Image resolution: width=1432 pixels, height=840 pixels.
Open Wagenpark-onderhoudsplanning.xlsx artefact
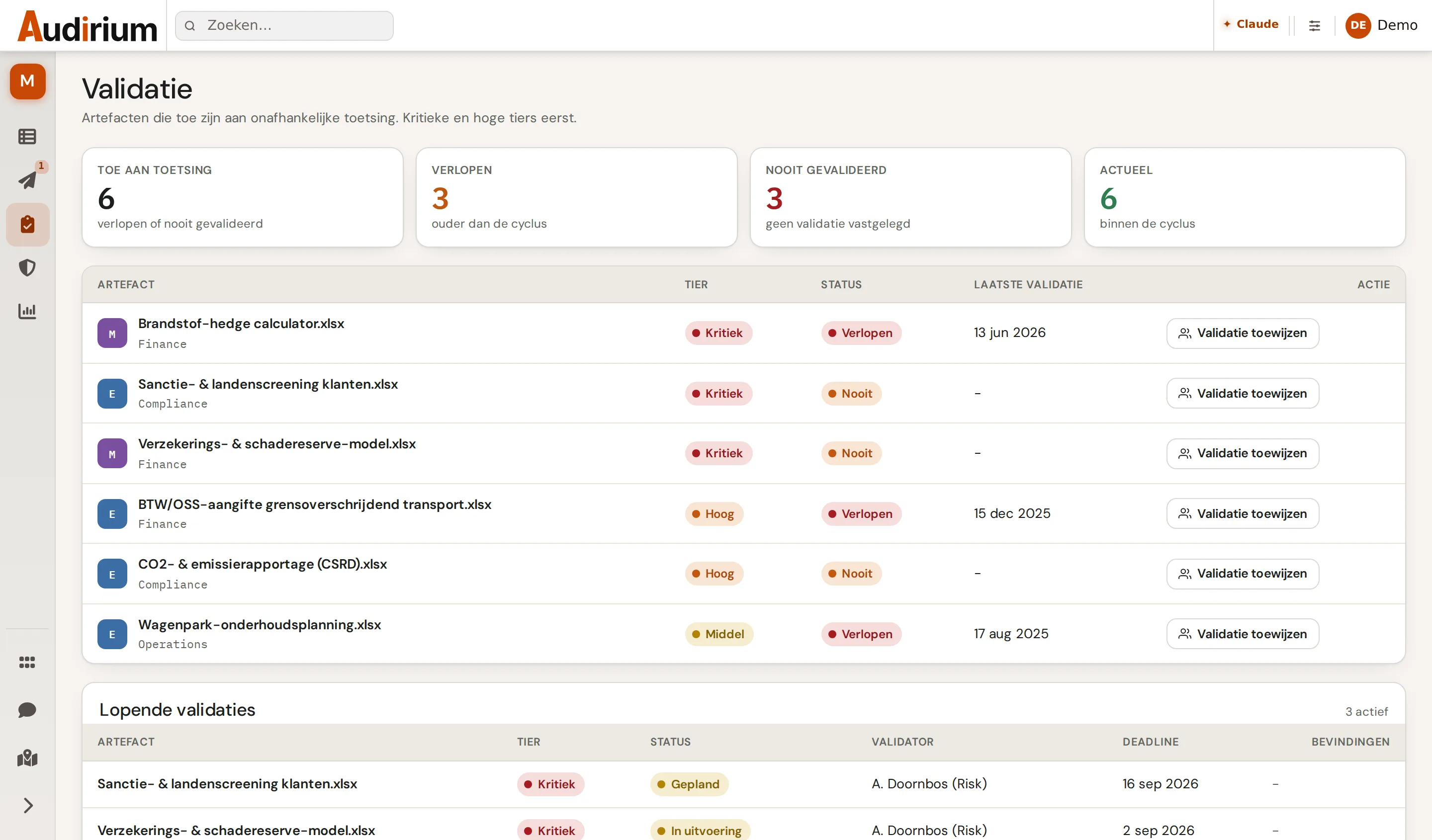259,625
